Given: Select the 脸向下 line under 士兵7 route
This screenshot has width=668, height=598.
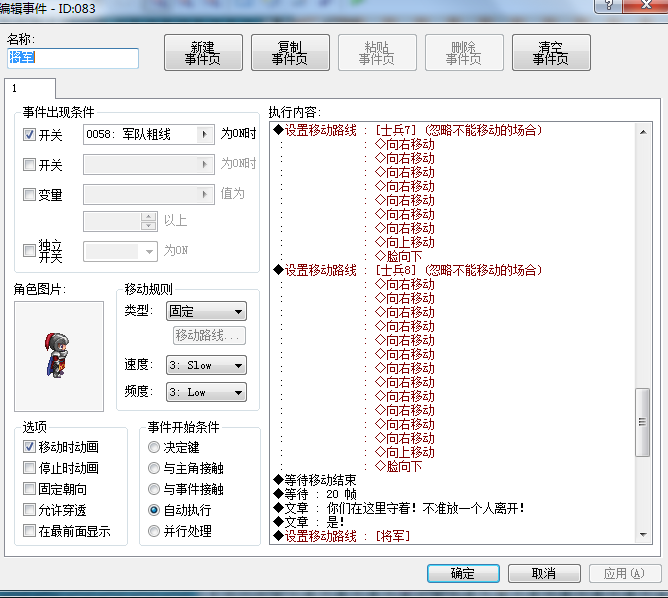Looking at the screenshot, I should [399, 256].
